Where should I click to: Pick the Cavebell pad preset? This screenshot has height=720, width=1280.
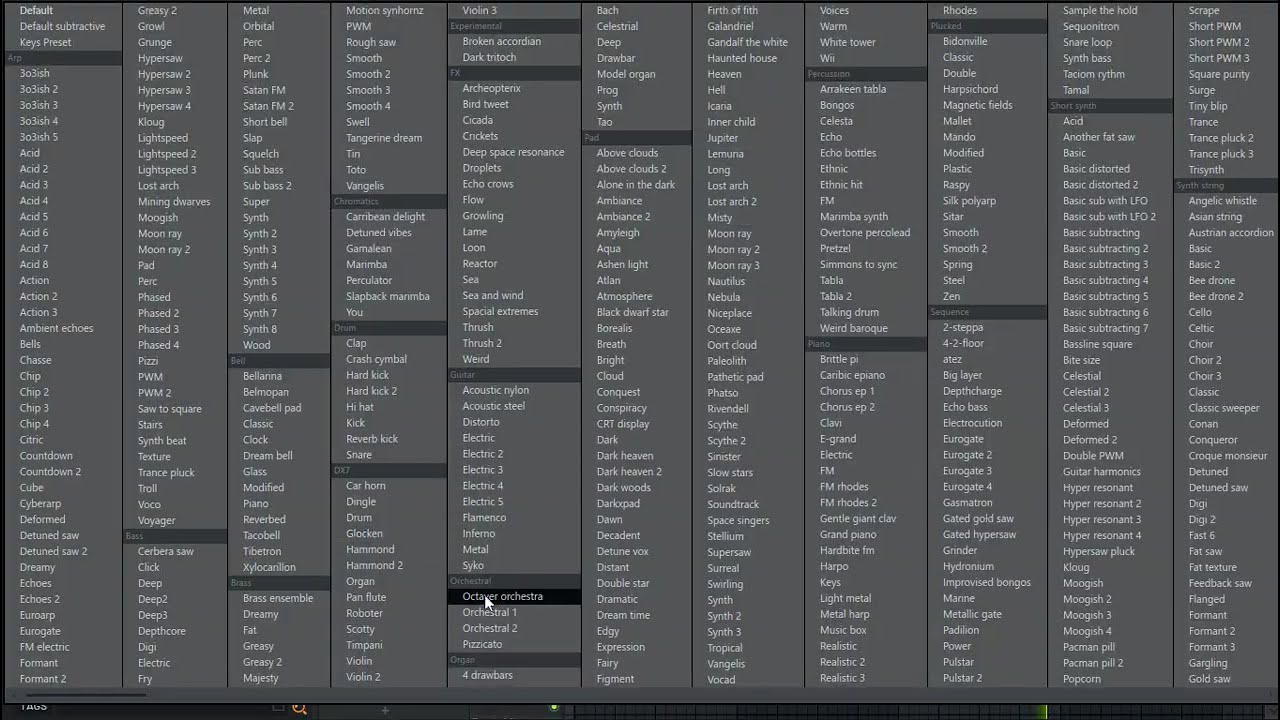pyautogui.click(x=272, y=408)
